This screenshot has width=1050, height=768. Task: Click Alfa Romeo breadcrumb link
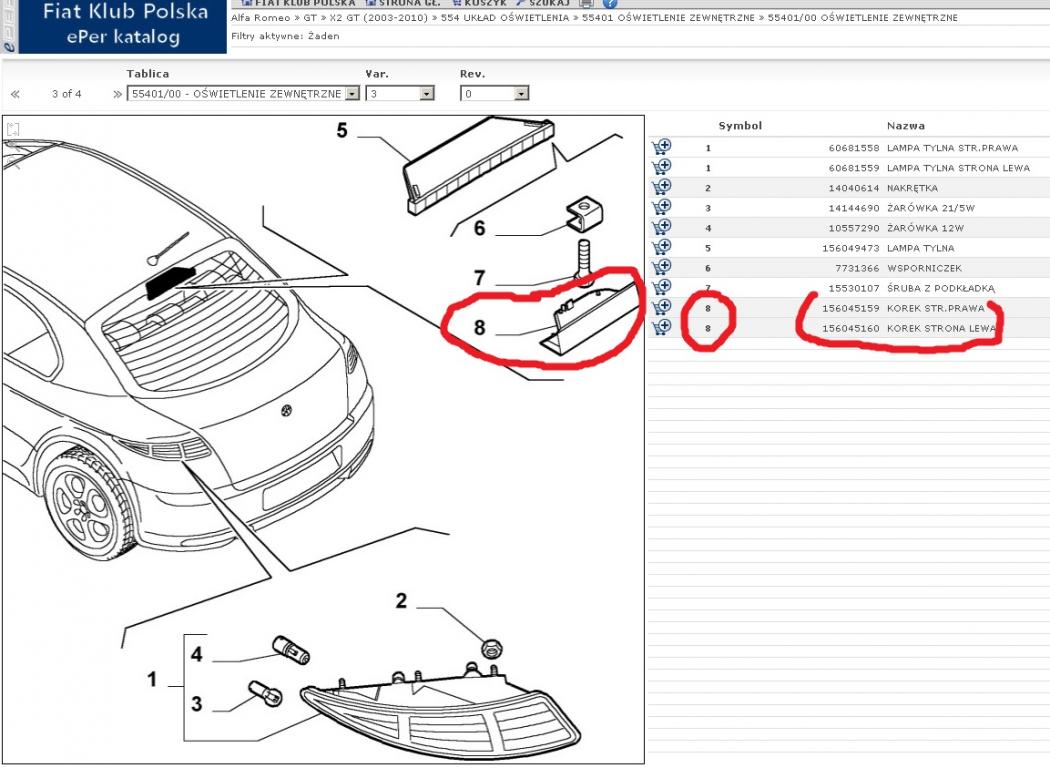coord(260,18)
